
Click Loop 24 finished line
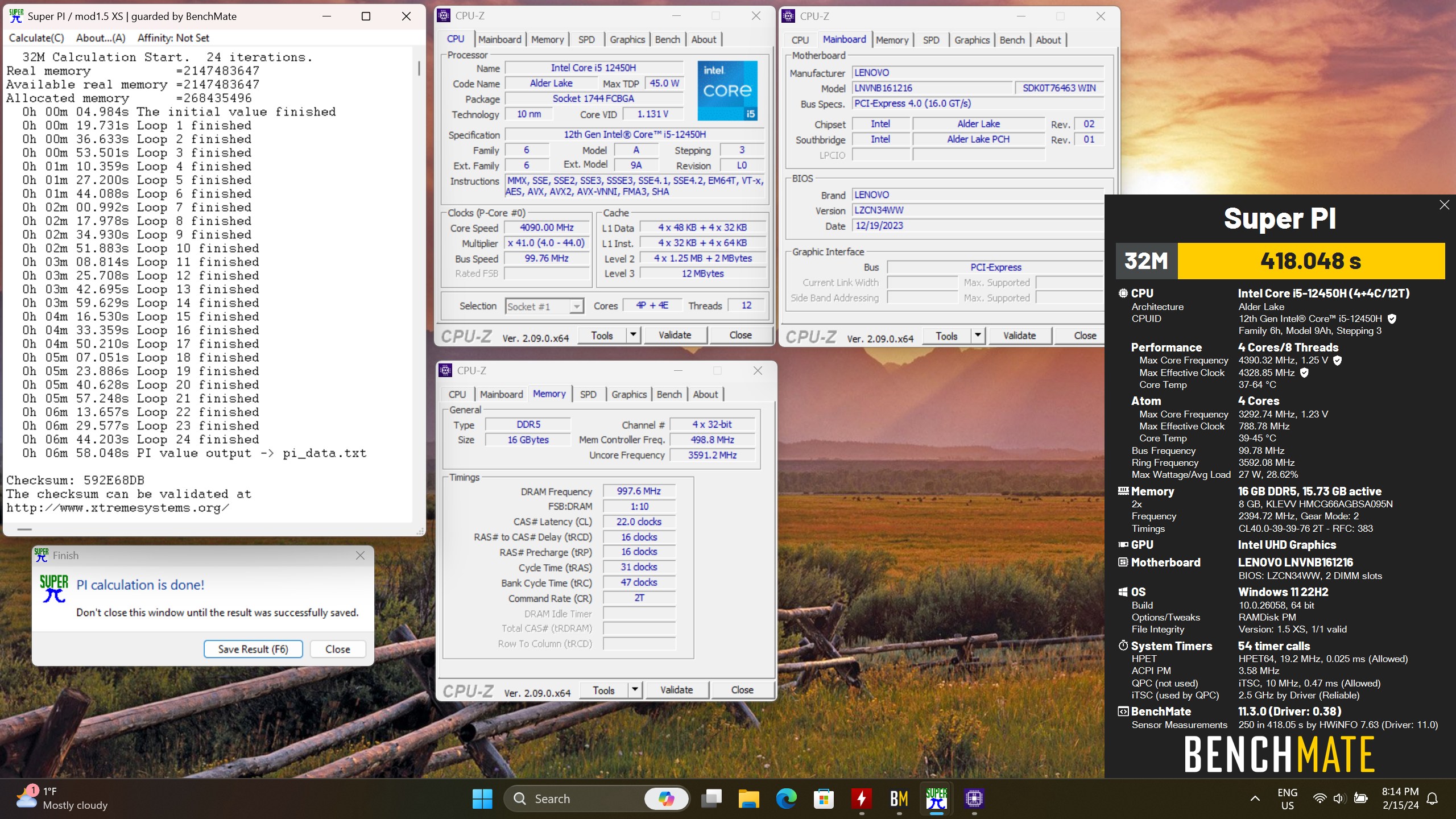(140, 439)
